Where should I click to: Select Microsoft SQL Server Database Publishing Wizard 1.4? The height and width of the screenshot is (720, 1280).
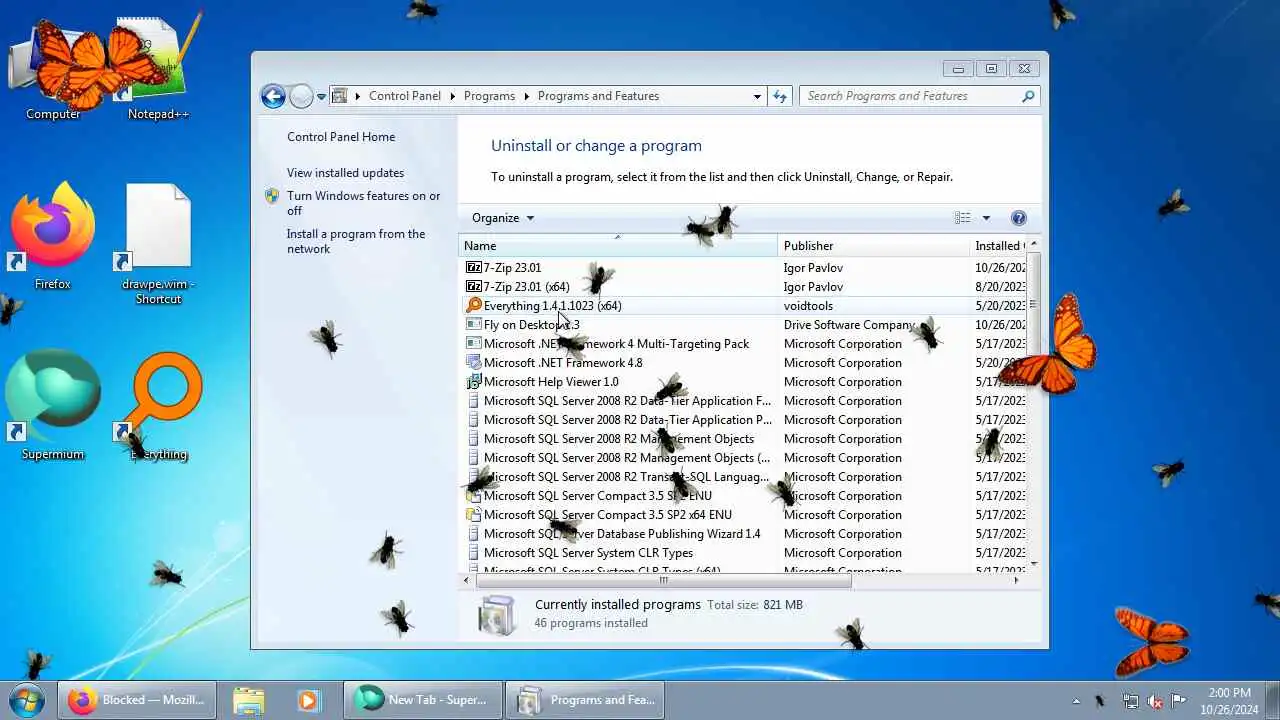743,534
